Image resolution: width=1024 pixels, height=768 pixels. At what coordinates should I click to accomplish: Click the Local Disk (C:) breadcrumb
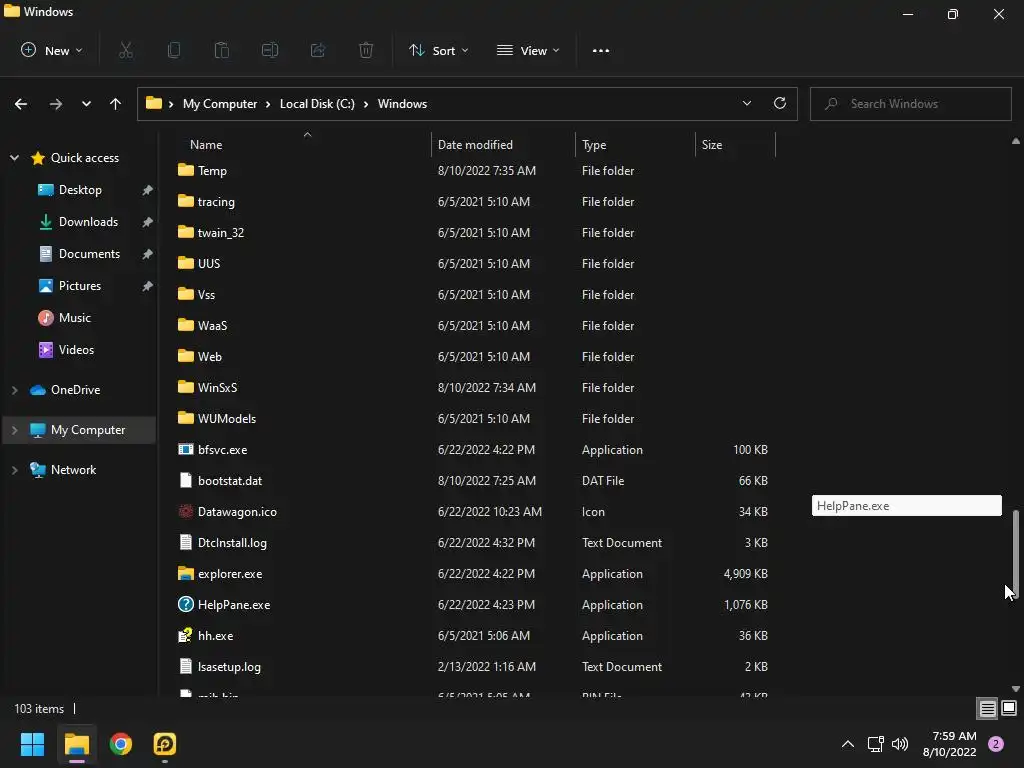coord(317,104)
